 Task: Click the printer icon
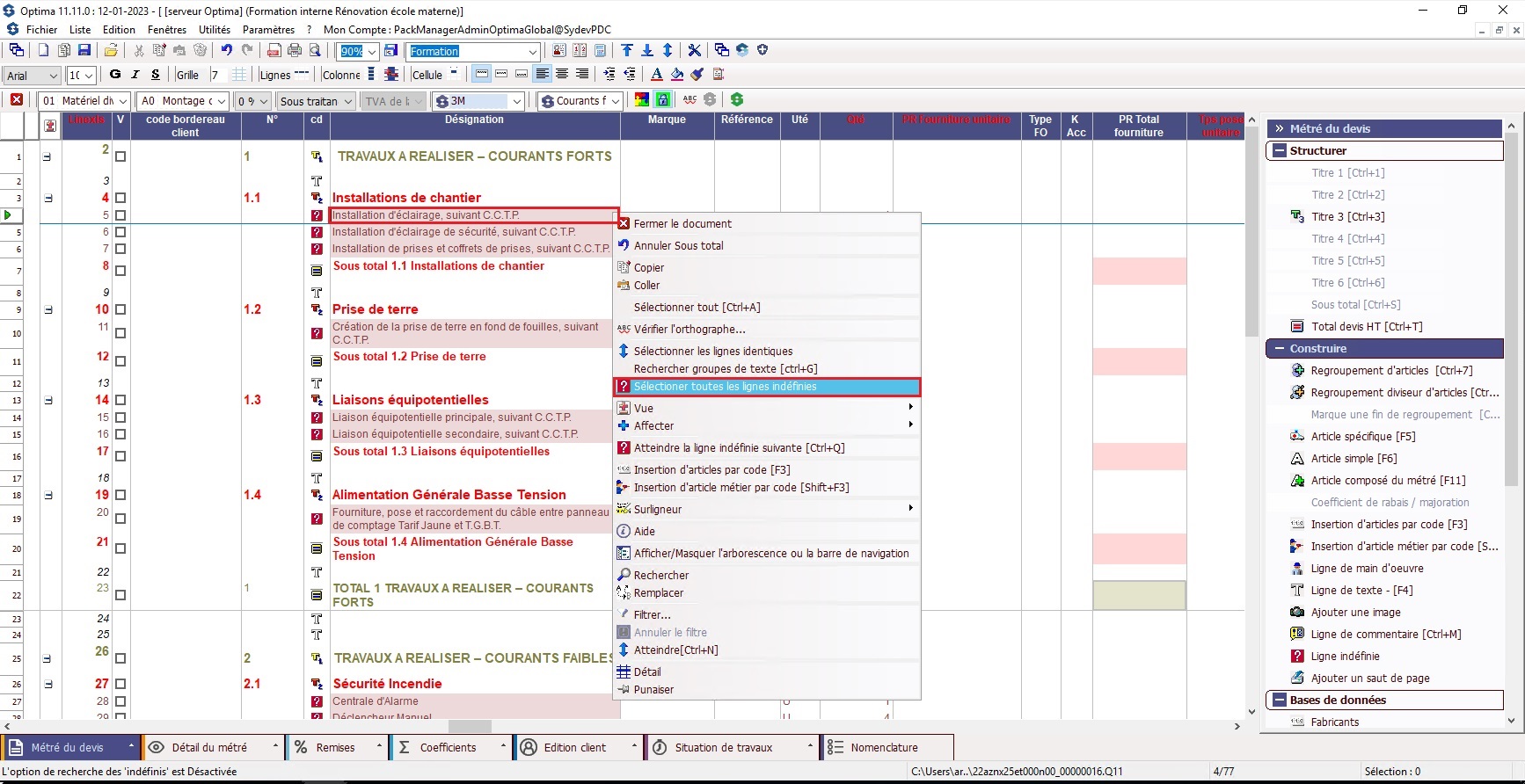295,51
